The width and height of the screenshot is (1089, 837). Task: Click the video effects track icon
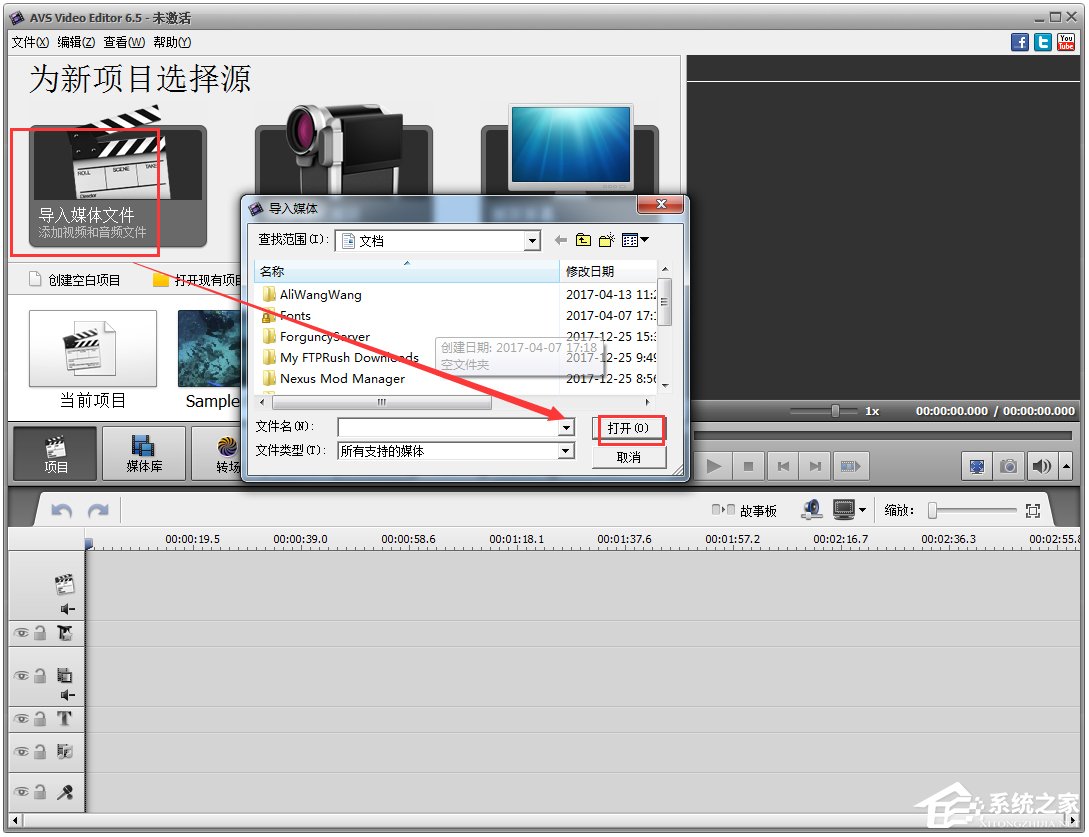click(x=65, y=633)
